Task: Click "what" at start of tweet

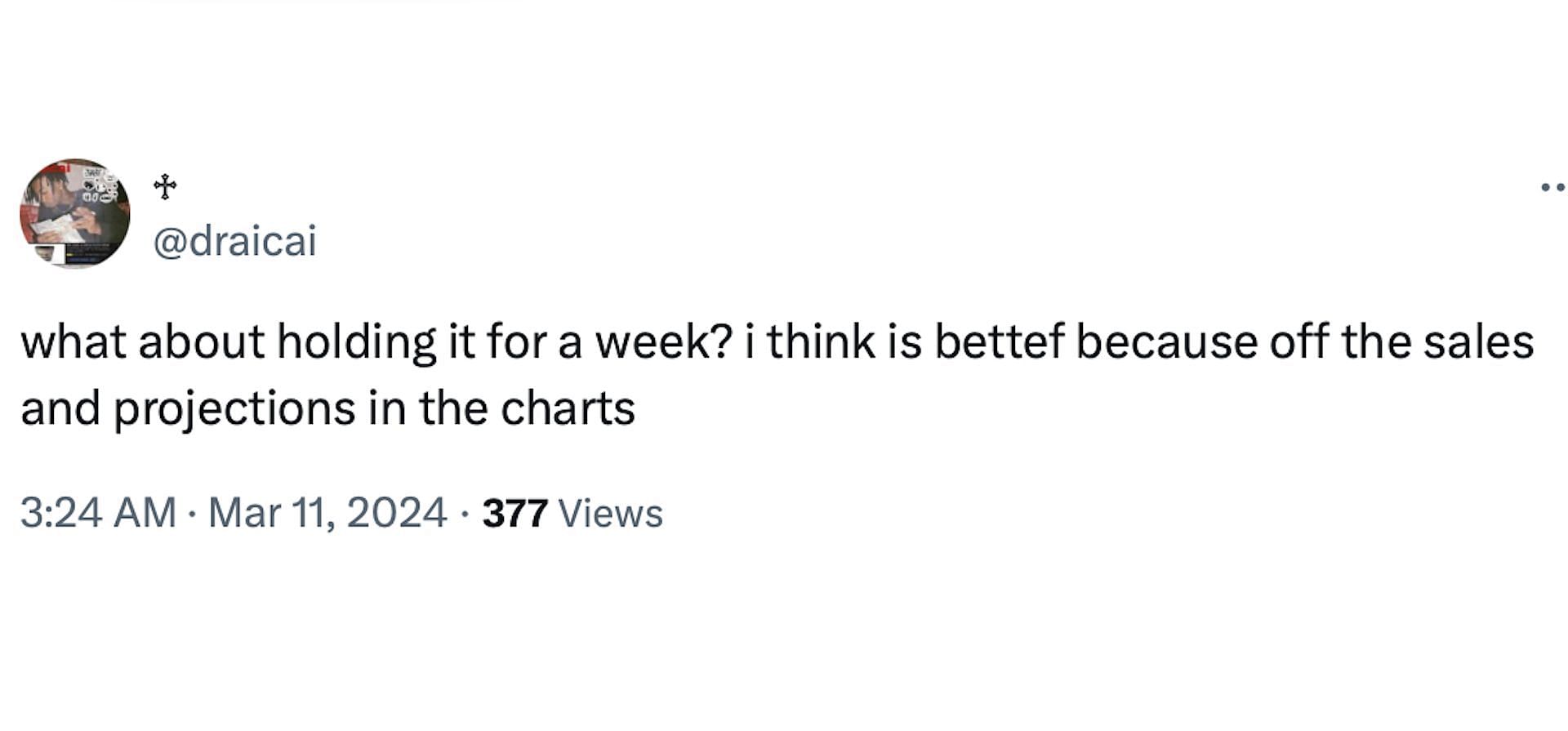Action: [73, 341]
